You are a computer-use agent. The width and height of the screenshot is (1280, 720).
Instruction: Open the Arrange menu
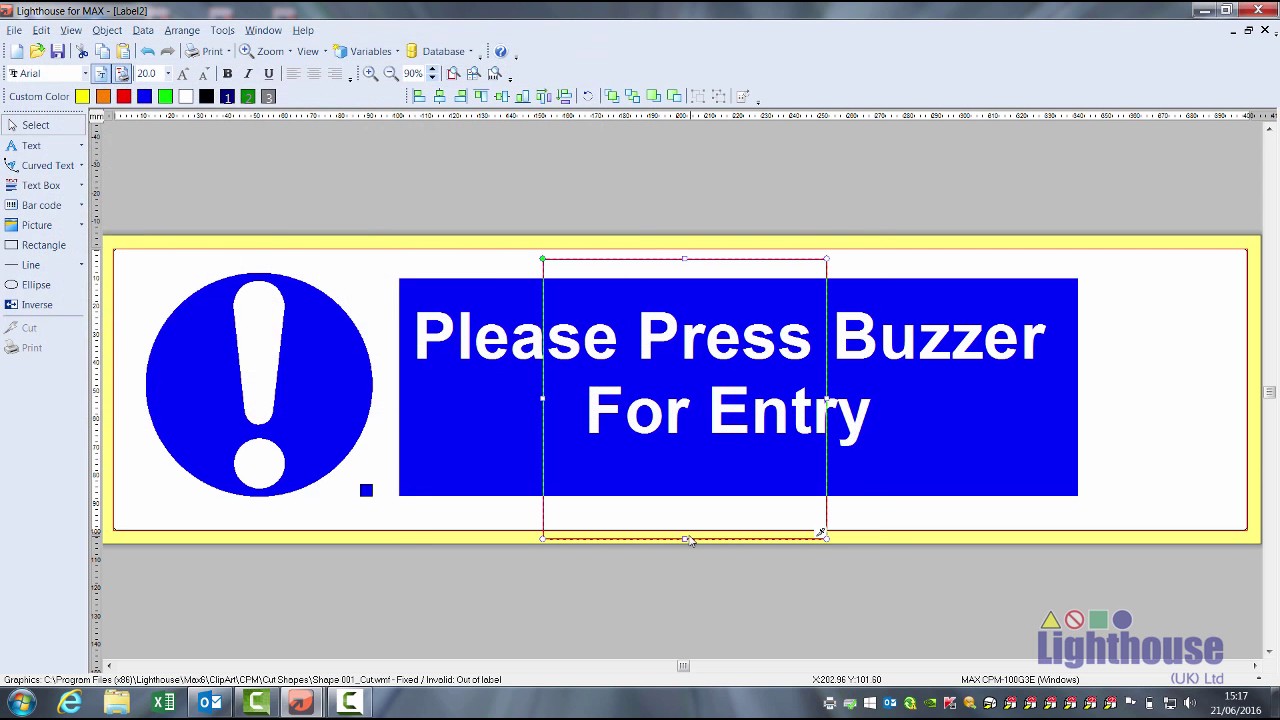click(x=182, y=30)
